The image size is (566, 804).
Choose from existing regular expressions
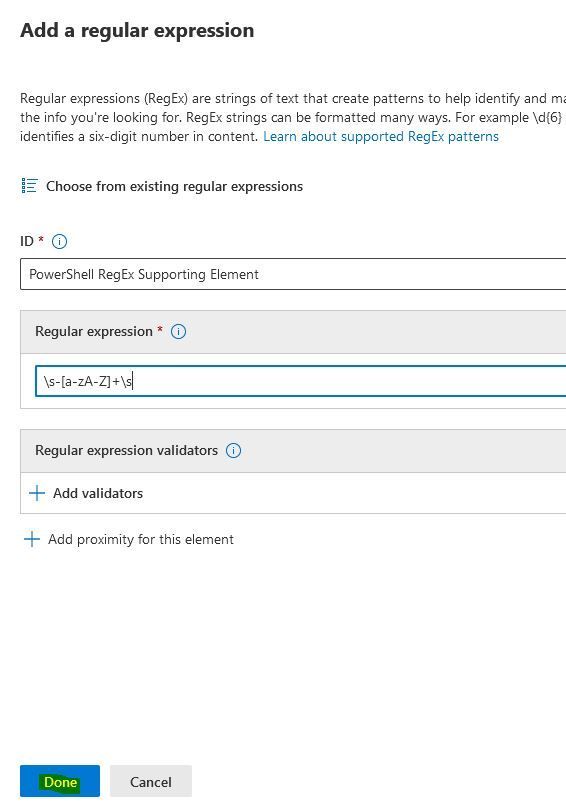coord(174,186)
